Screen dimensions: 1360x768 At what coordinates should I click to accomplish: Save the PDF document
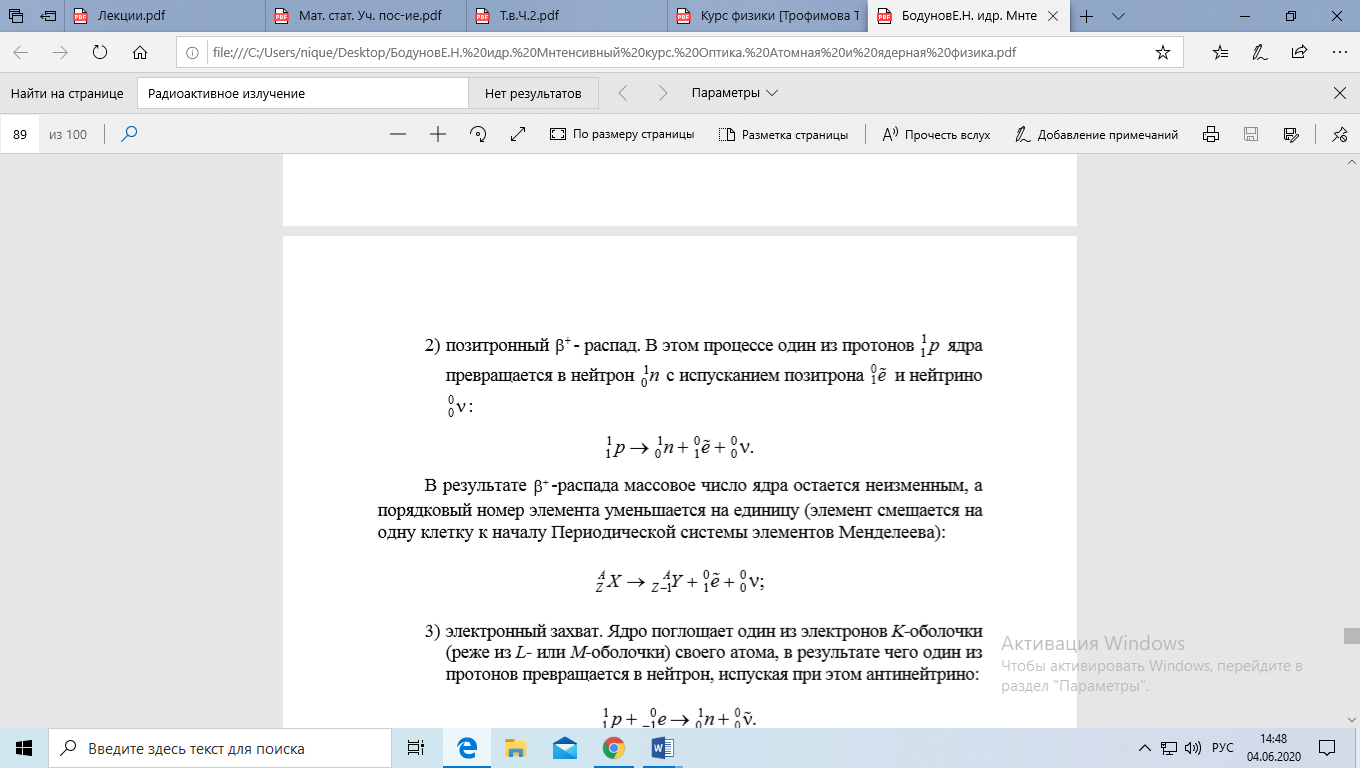click(x=1250, y=134)
